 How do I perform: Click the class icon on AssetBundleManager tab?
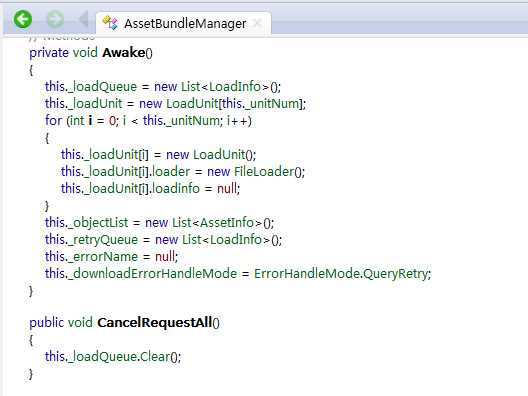(110, 23)
